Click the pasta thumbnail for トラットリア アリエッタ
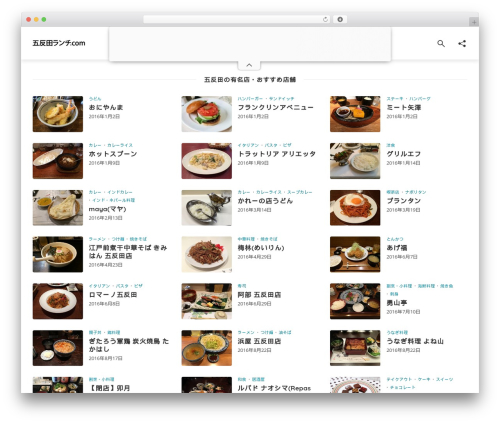The height and width of the screenshot is (423, 500). pos(206,161)
